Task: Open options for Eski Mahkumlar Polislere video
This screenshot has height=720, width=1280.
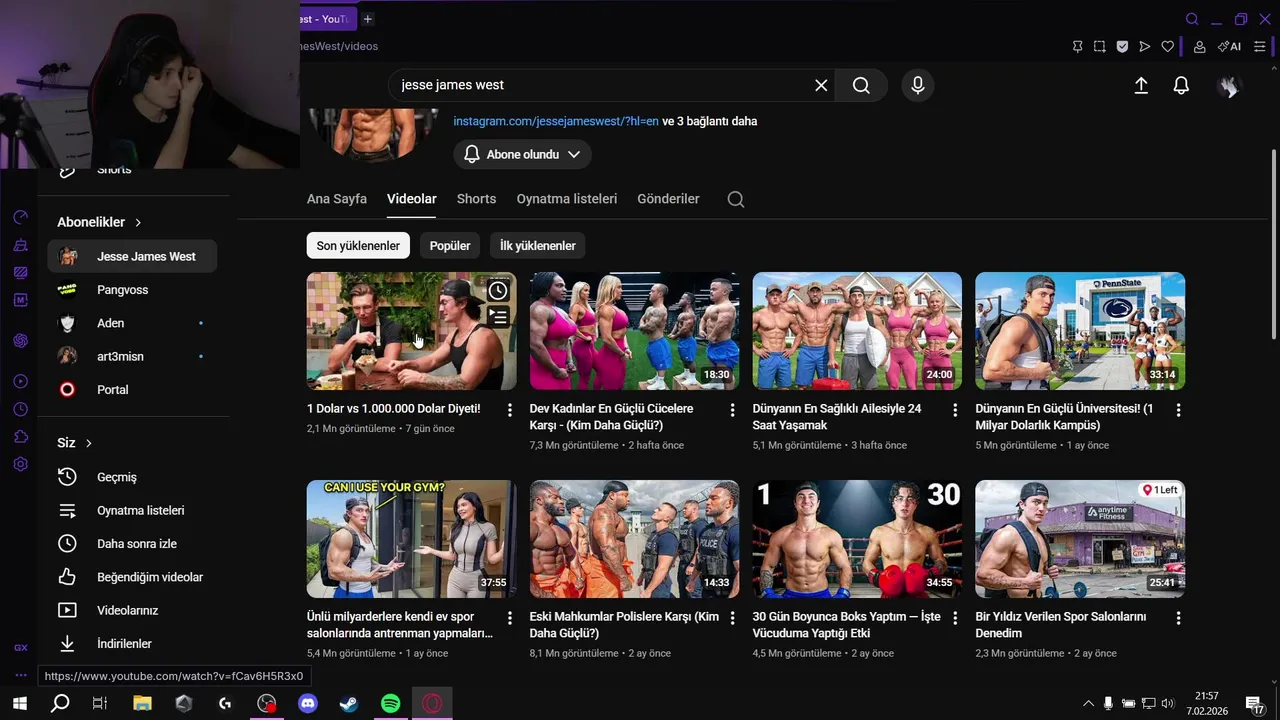Action: click(x=733, y=618)
